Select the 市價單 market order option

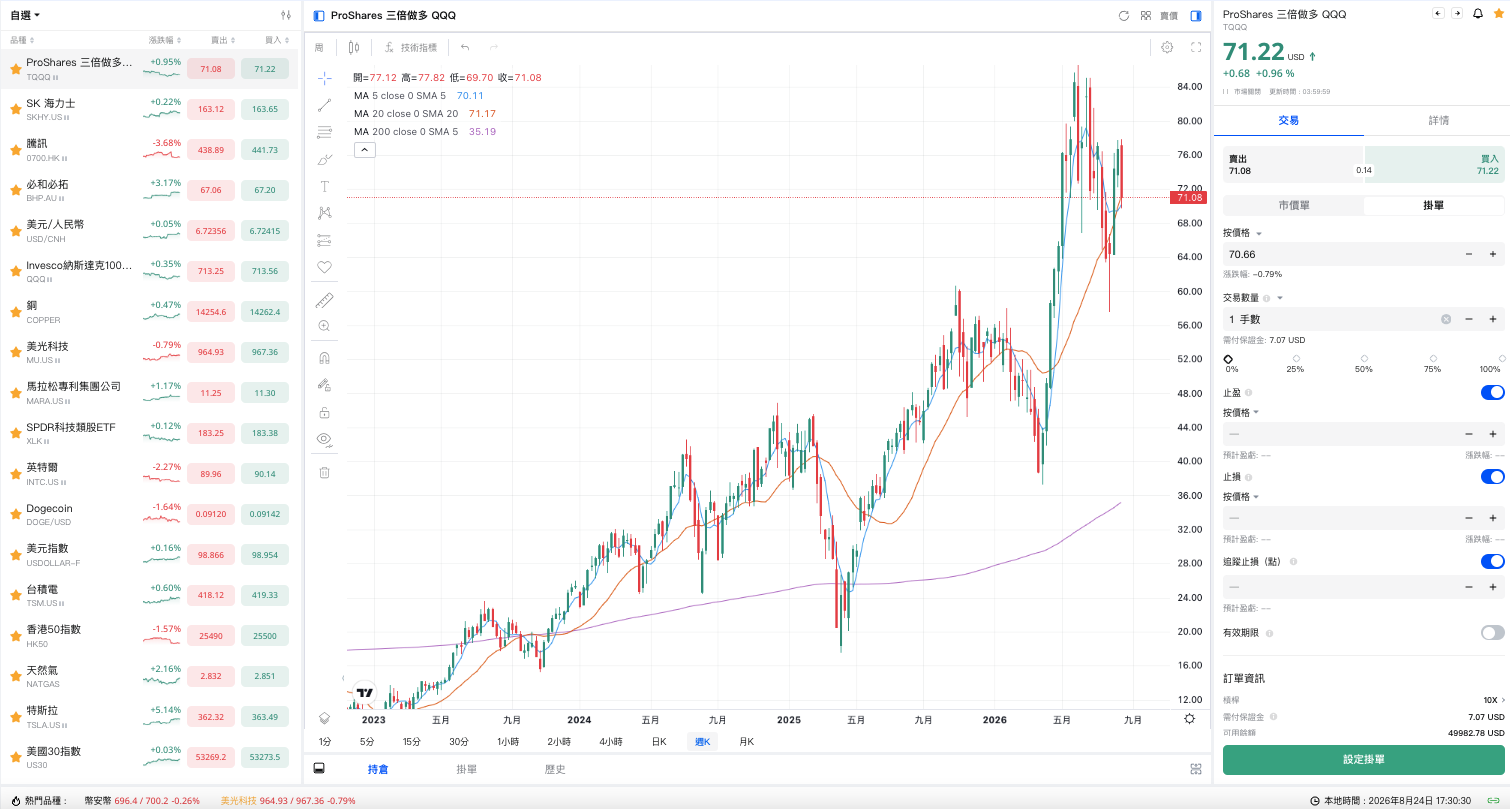tap(1294, 205)
